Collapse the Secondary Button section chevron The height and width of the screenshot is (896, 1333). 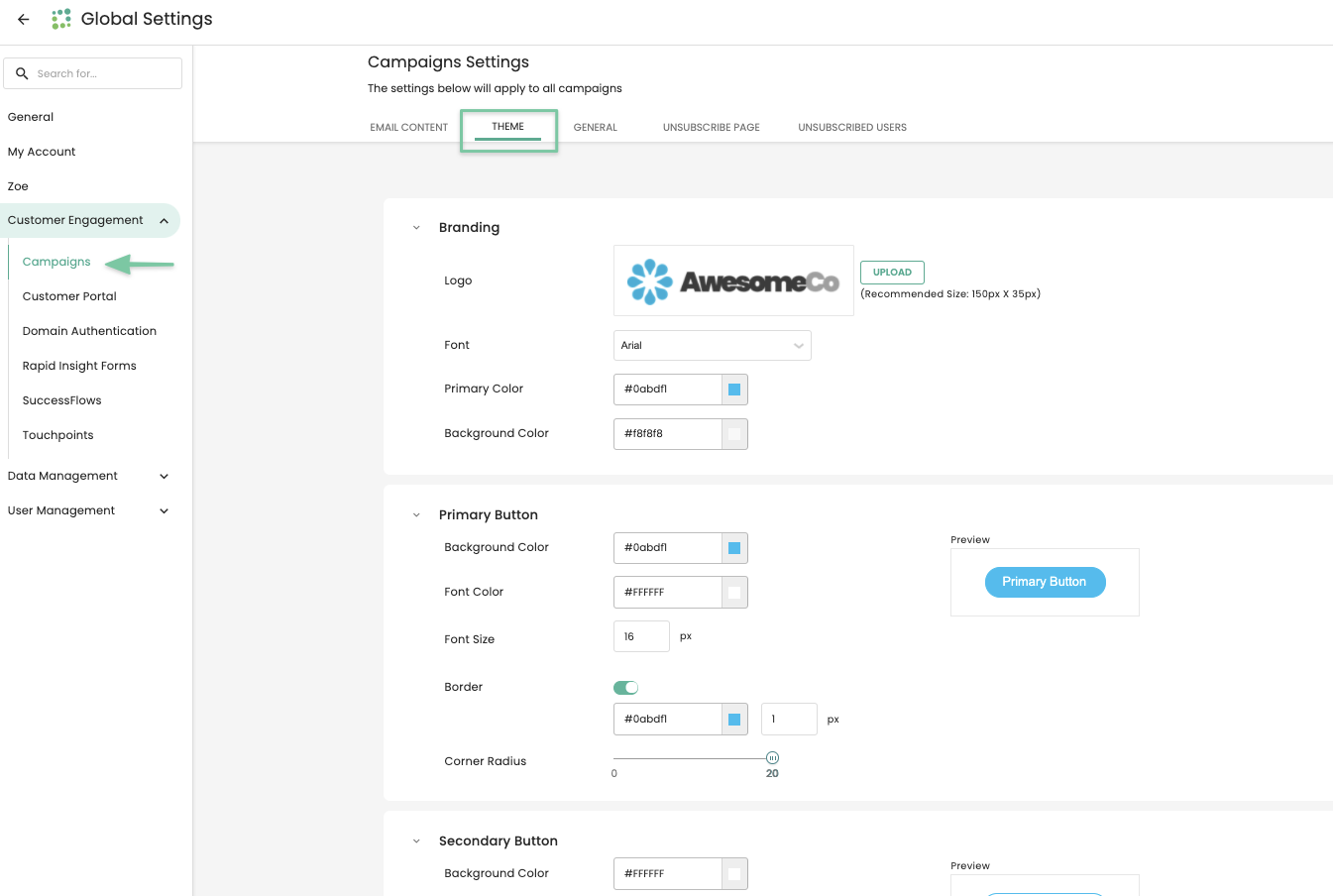pos(416,841)
